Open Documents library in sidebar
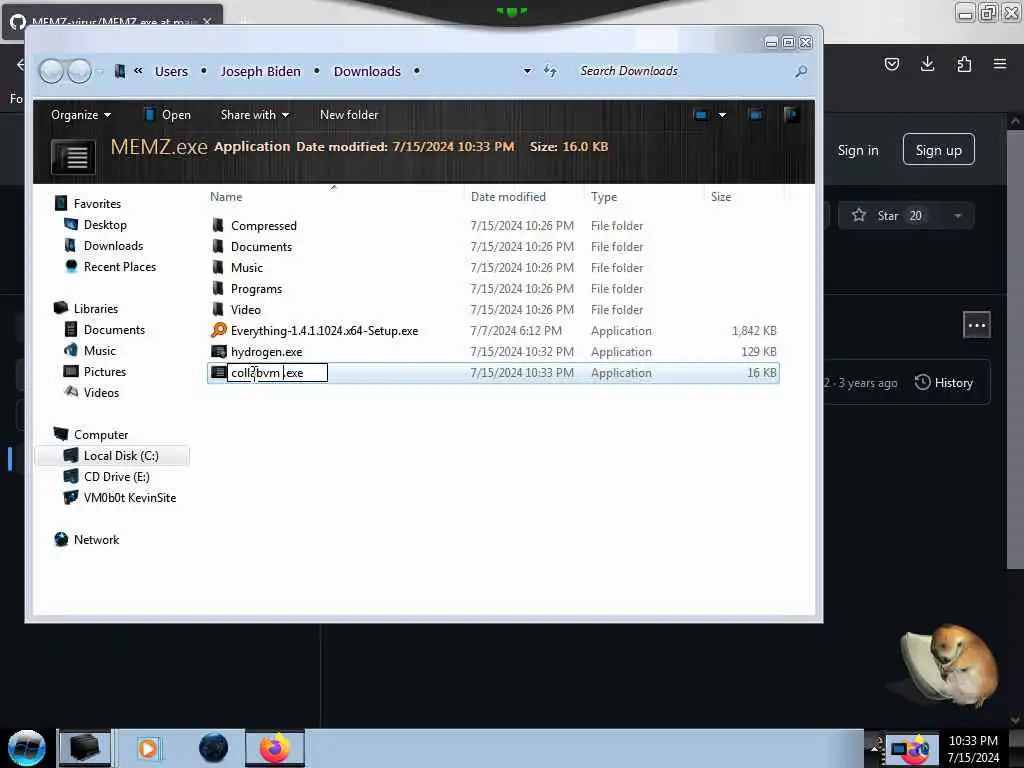Viewport: 1024px width, 768px height. click(114, 330)
